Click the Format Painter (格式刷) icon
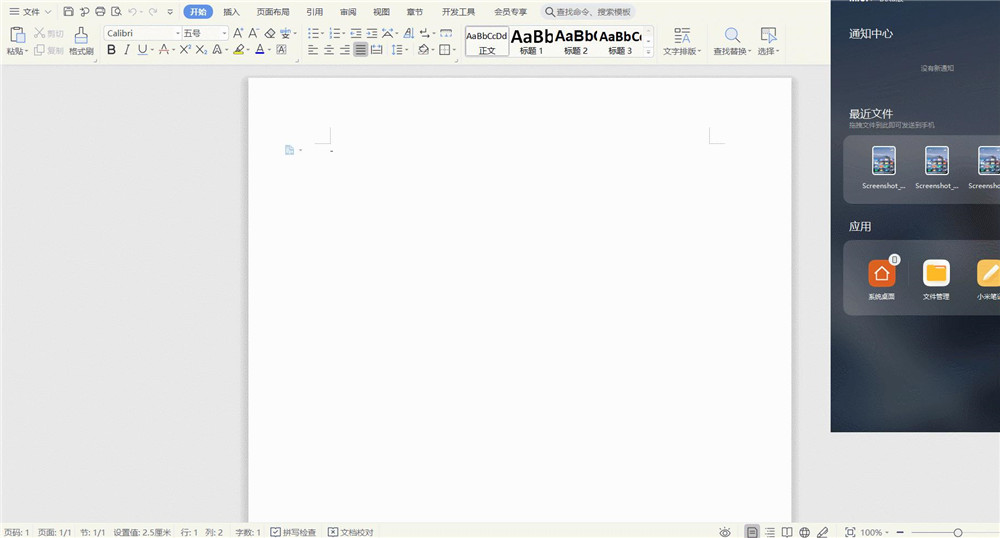Viewport: 1000px width, 538px height. [81, 40]
